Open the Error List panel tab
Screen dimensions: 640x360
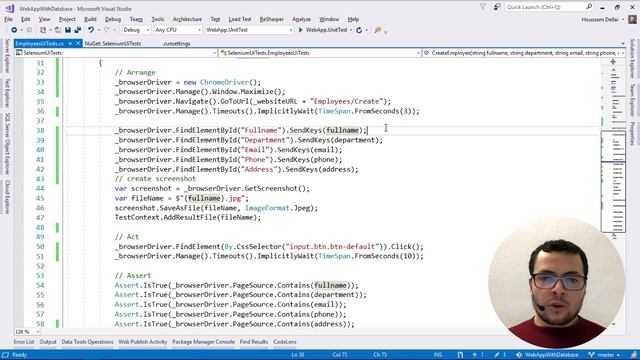24,342
